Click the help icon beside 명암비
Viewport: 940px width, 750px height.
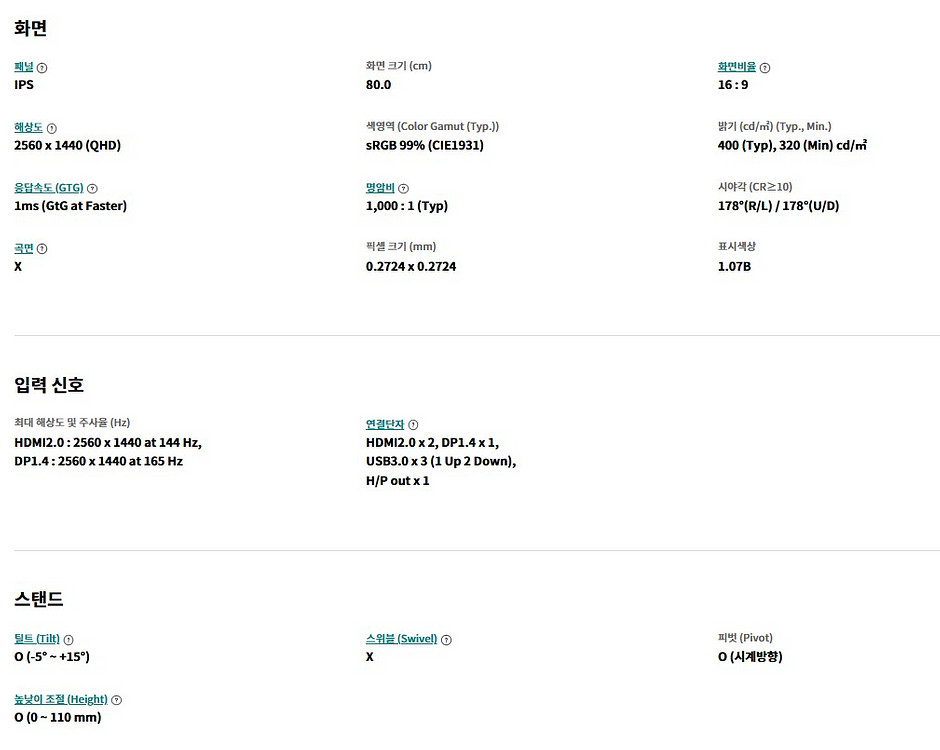(x=403, y=188)
